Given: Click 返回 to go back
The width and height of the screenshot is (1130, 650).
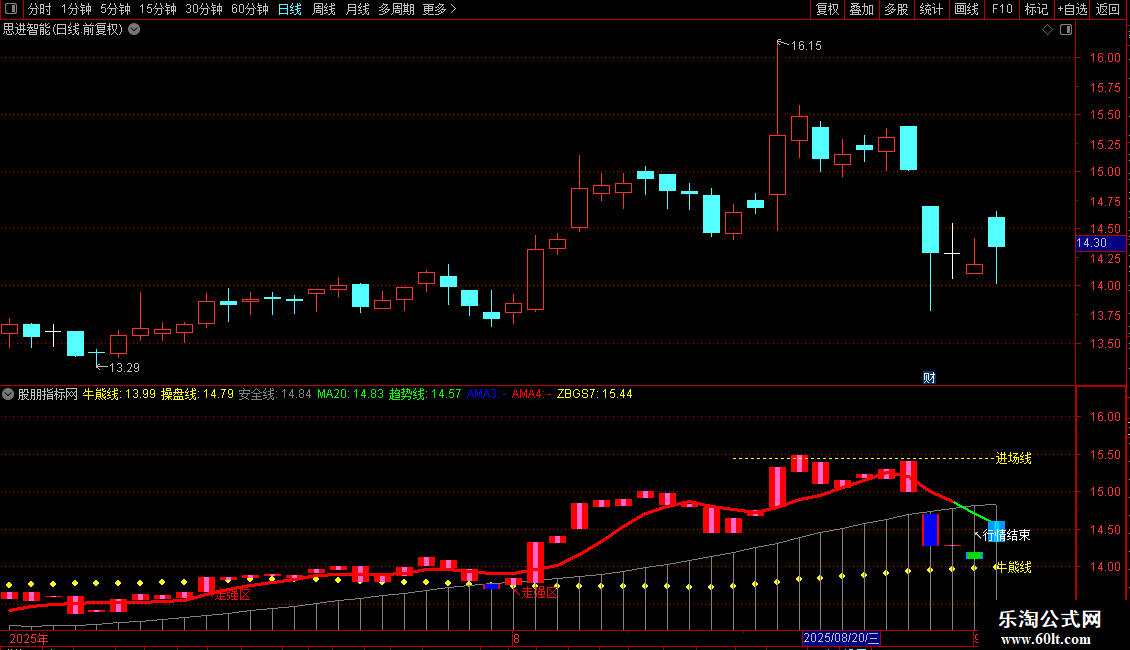Looking at the screenshot, I should [x=1108, y=9].
